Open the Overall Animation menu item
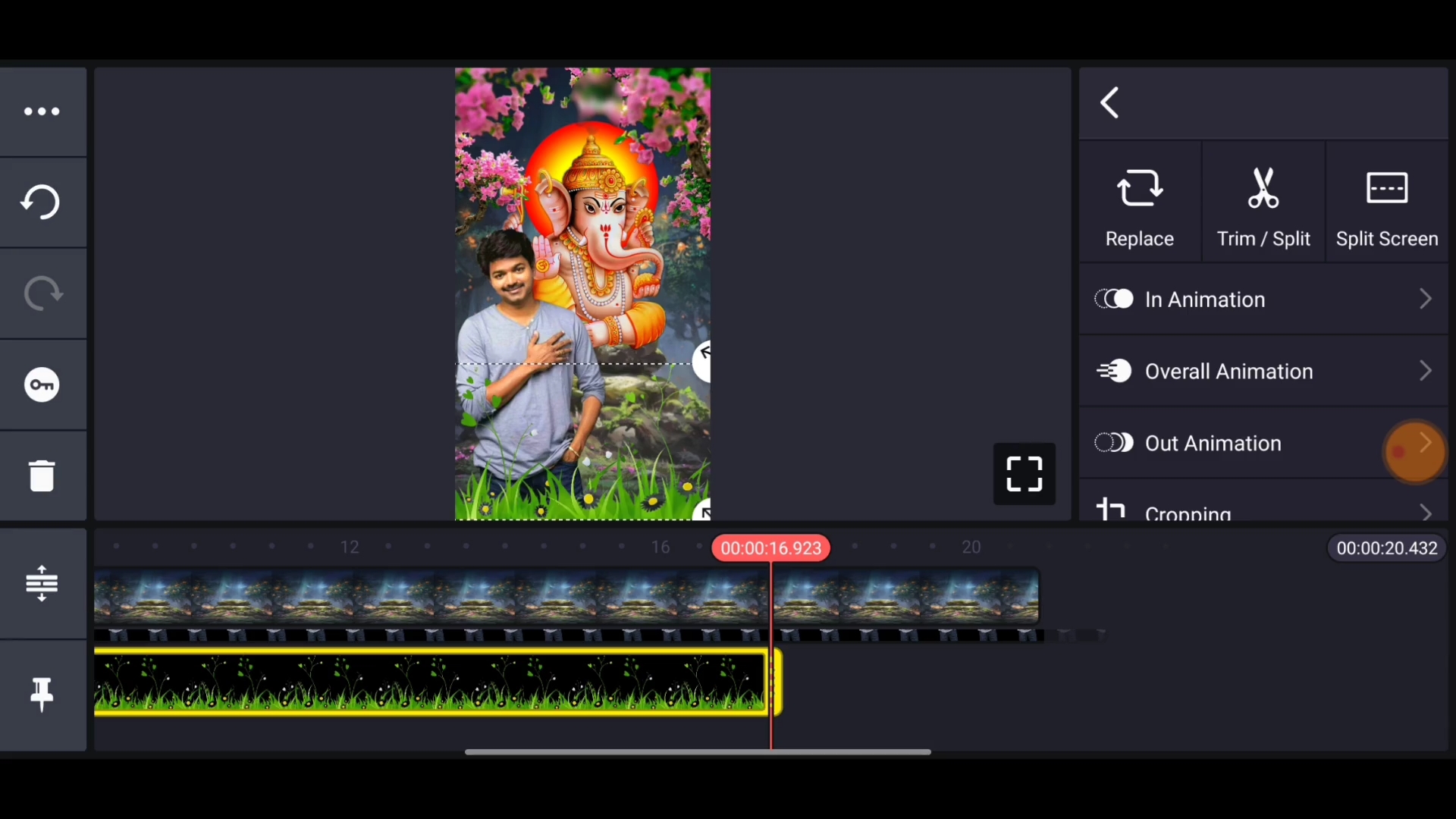Viewport: 1456px width, 819px height. [x=1228, y=372]
